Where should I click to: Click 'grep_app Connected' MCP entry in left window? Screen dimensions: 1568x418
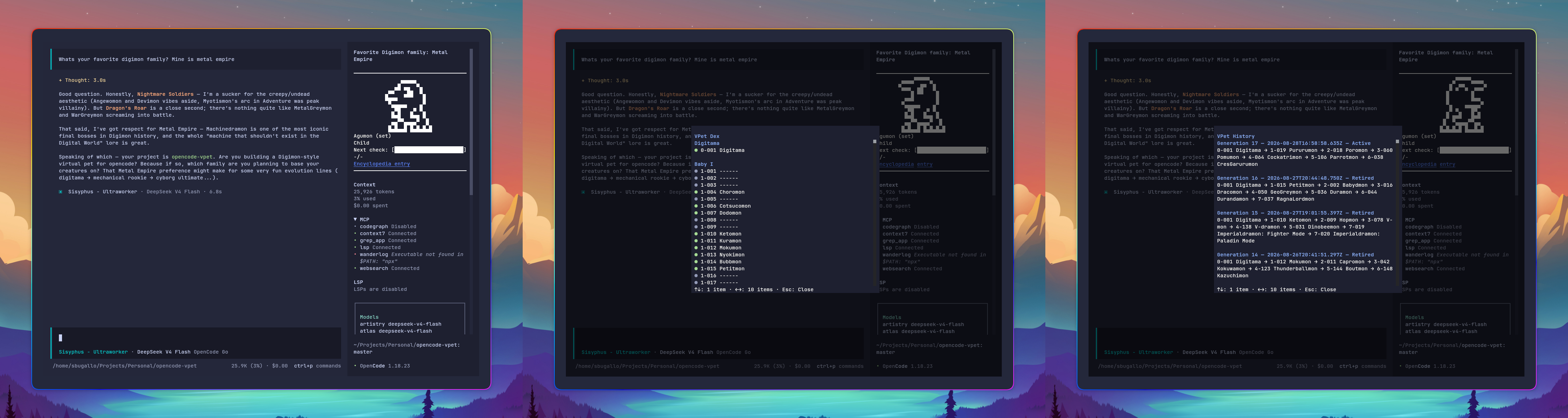[388, 240]
